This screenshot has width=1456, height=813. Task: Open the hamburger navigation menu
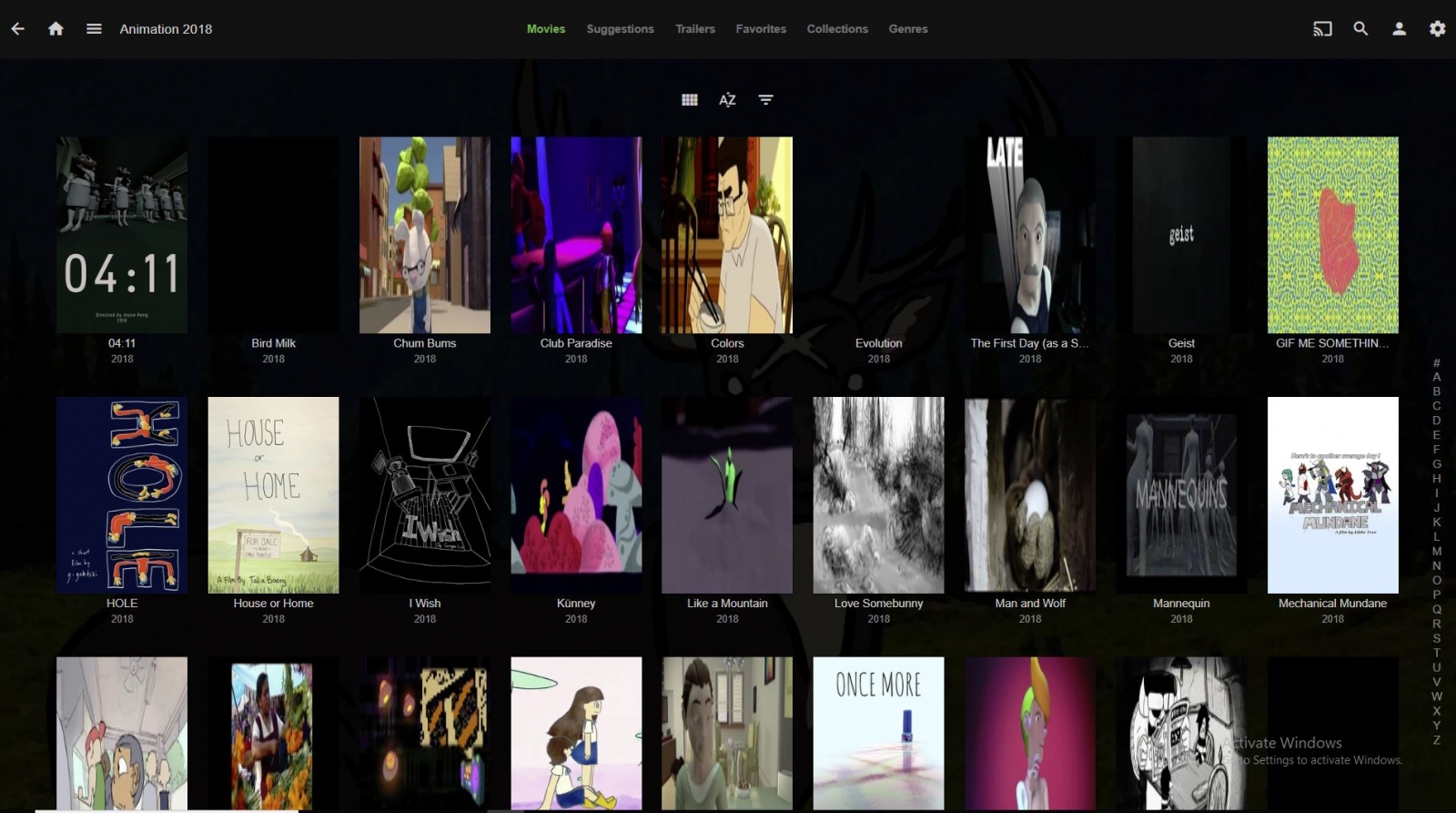point(94,29)
